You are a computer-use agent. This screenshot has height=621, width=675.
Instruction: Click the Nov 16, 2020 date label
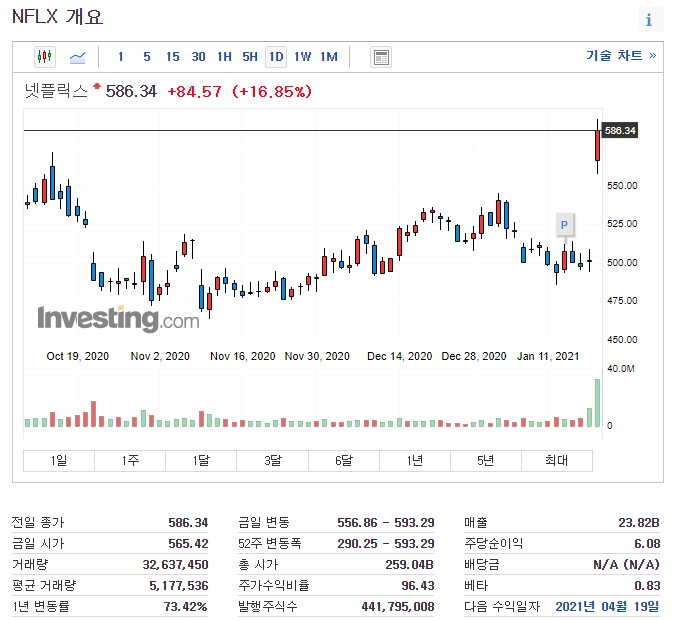(243, 356)
